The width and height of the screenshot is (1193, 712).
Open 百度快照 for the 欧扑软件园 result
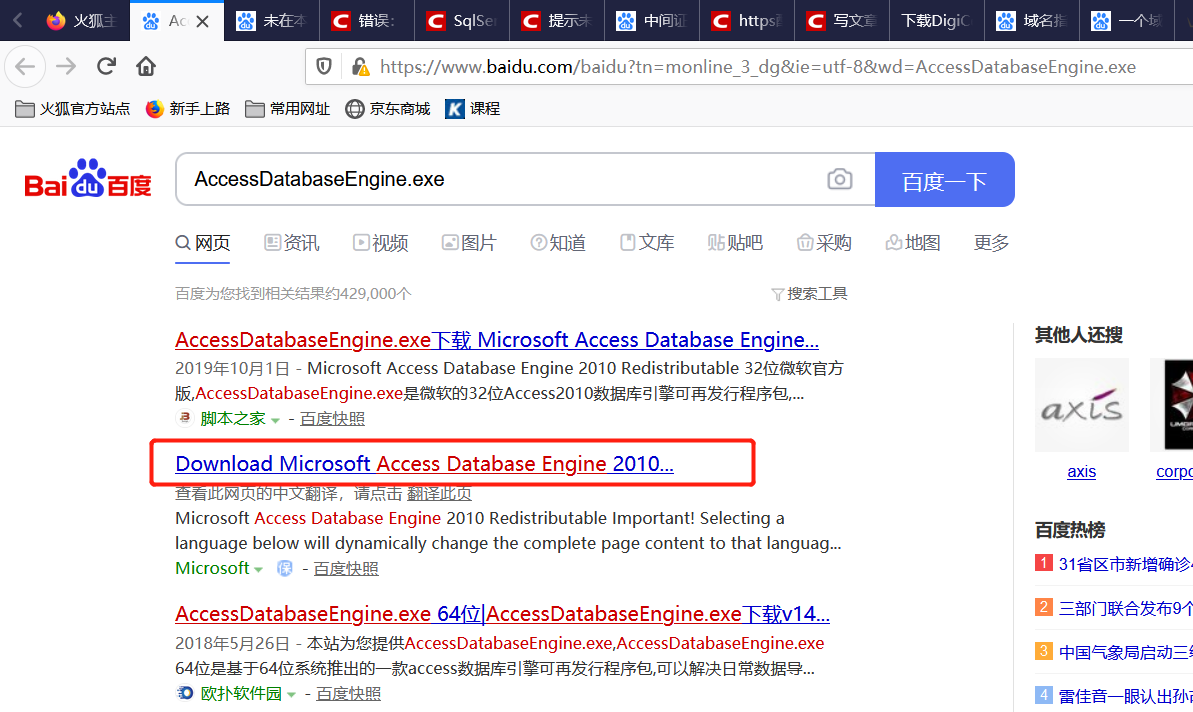[x=348, y=694]
